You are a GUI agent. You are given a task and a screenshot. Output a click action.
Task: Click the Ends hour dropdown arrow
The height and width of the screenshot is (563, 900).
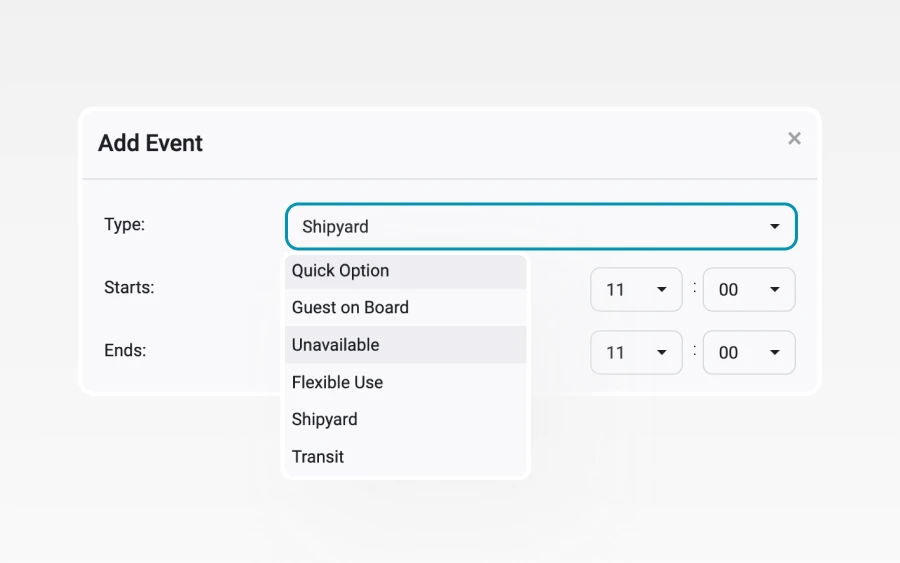click(661, 352)
